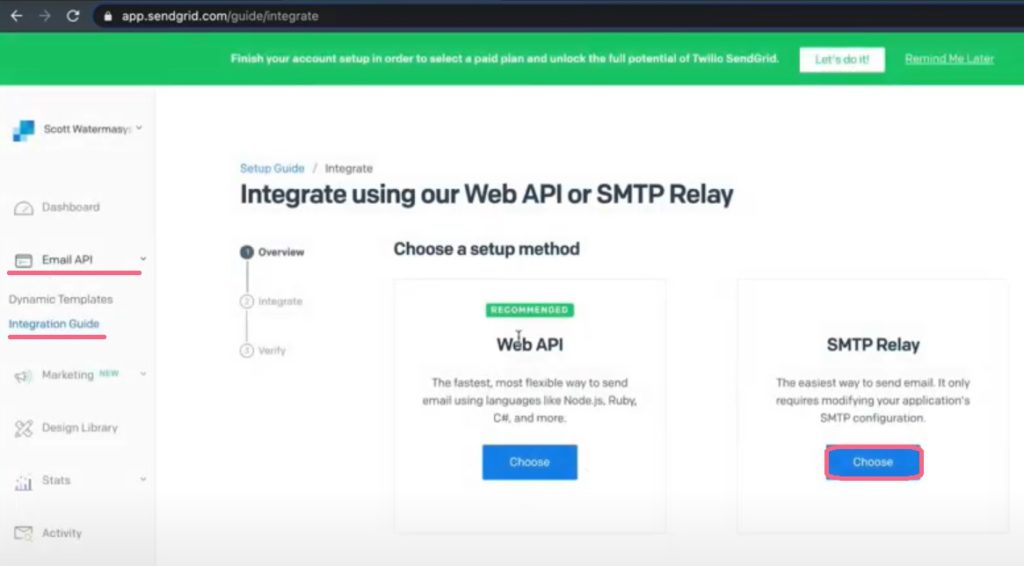The width and height of the screenshot is (1024, 566).
Task: Click the SMTP Relay card heading
Action: pos(873,344)
